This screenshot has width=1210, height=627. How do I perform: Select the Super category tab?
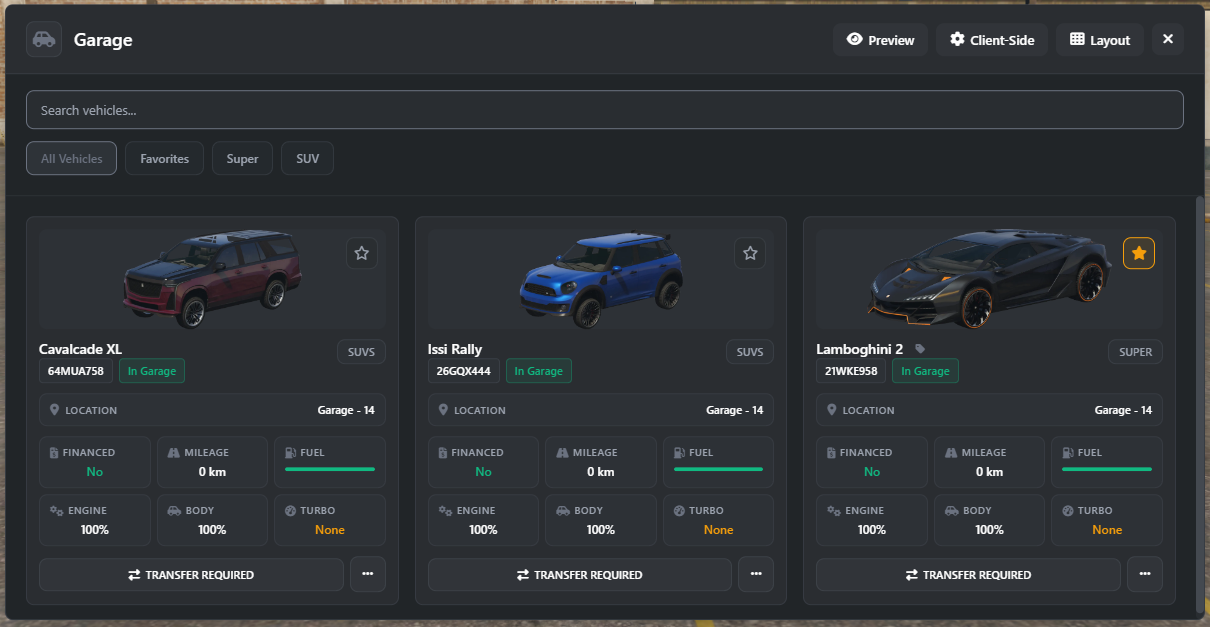click(x=242, y=158)
